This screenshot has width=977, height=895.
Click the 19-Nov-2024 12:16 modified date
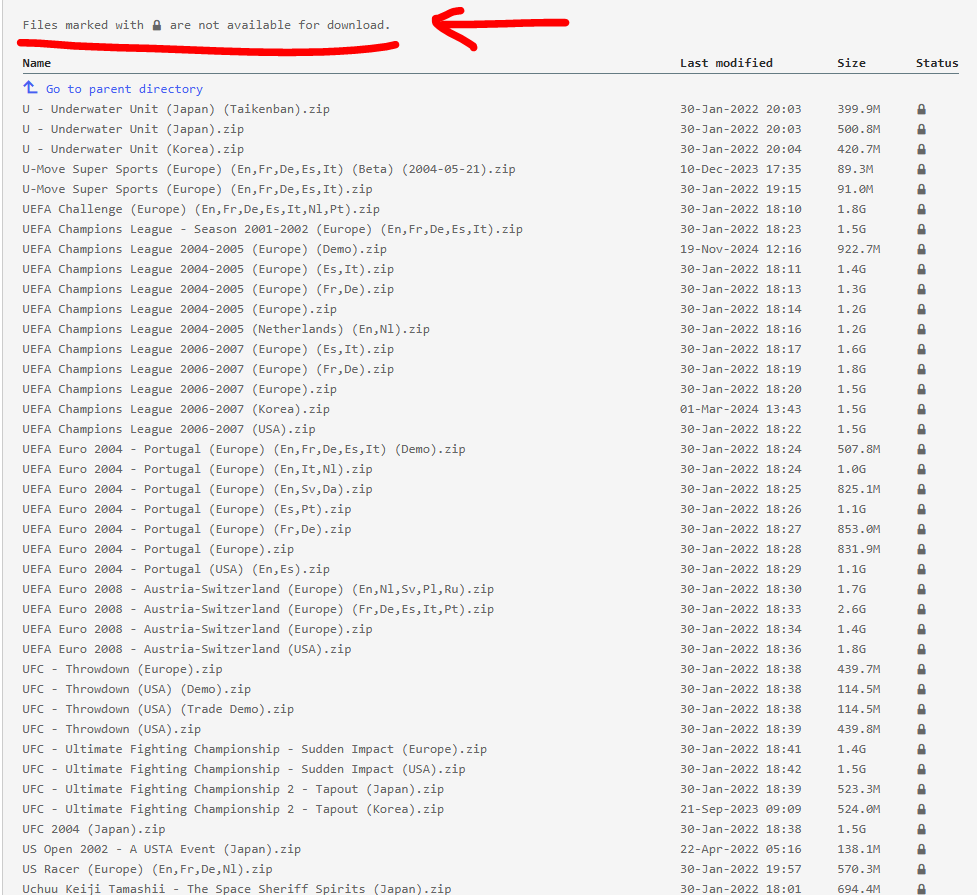pyautogui.click(x=740, y=249)
